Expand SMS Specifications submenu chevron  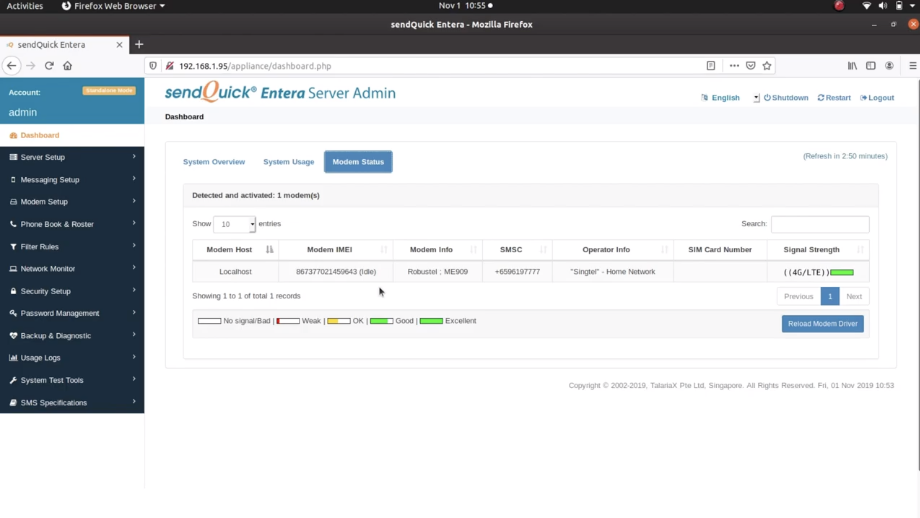(134, 402)
